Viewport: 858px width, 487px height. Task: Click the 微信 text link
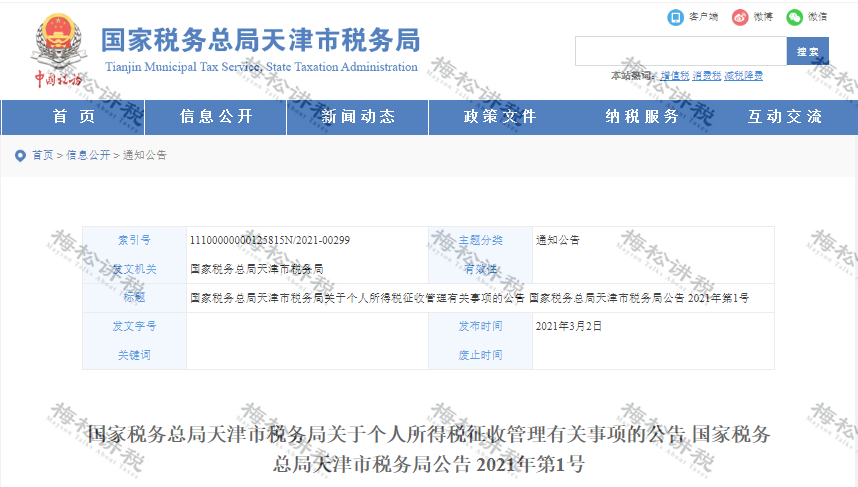point(818,17)
